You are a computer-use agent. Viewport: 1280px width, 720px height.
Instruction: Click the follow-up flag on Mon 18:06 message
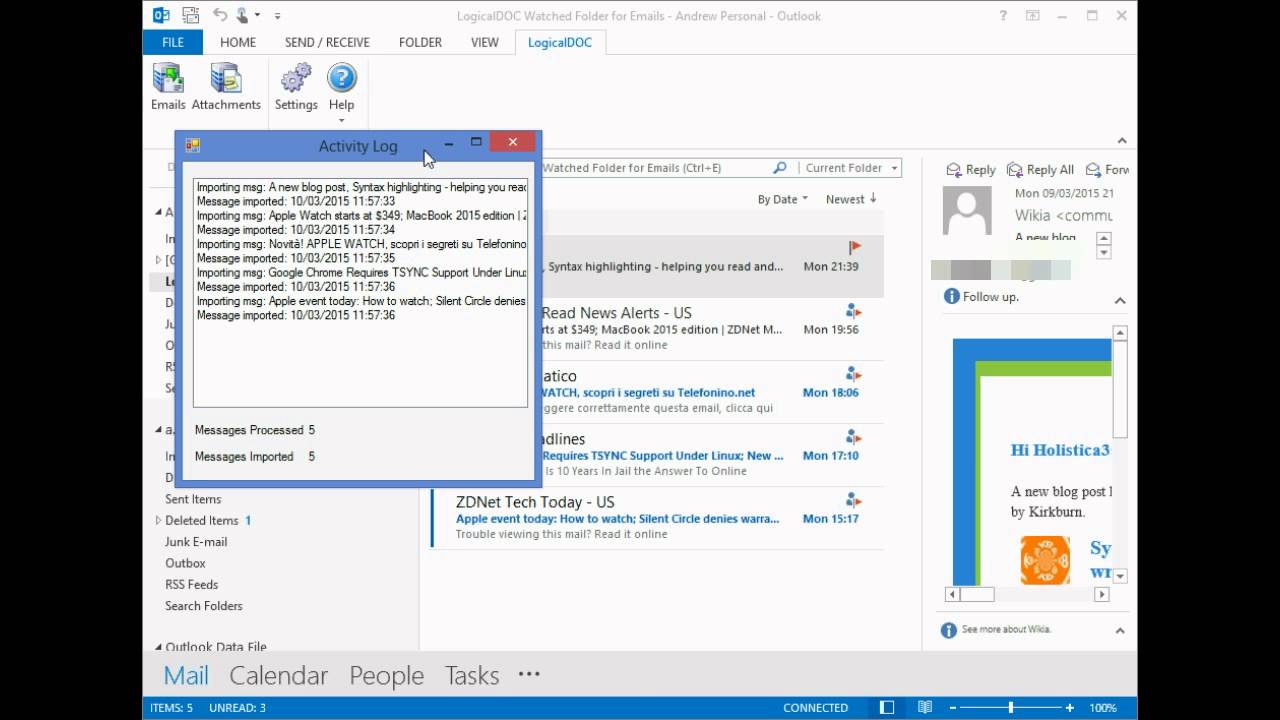click(853, 374)
